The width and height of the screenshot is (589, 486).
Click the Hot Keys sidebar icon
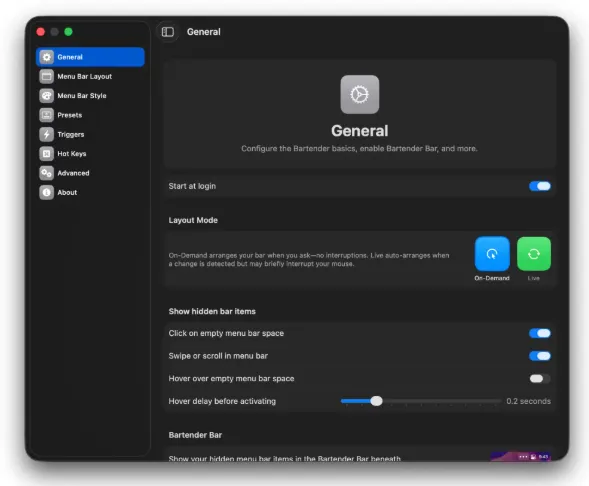[x=47, y=154]
